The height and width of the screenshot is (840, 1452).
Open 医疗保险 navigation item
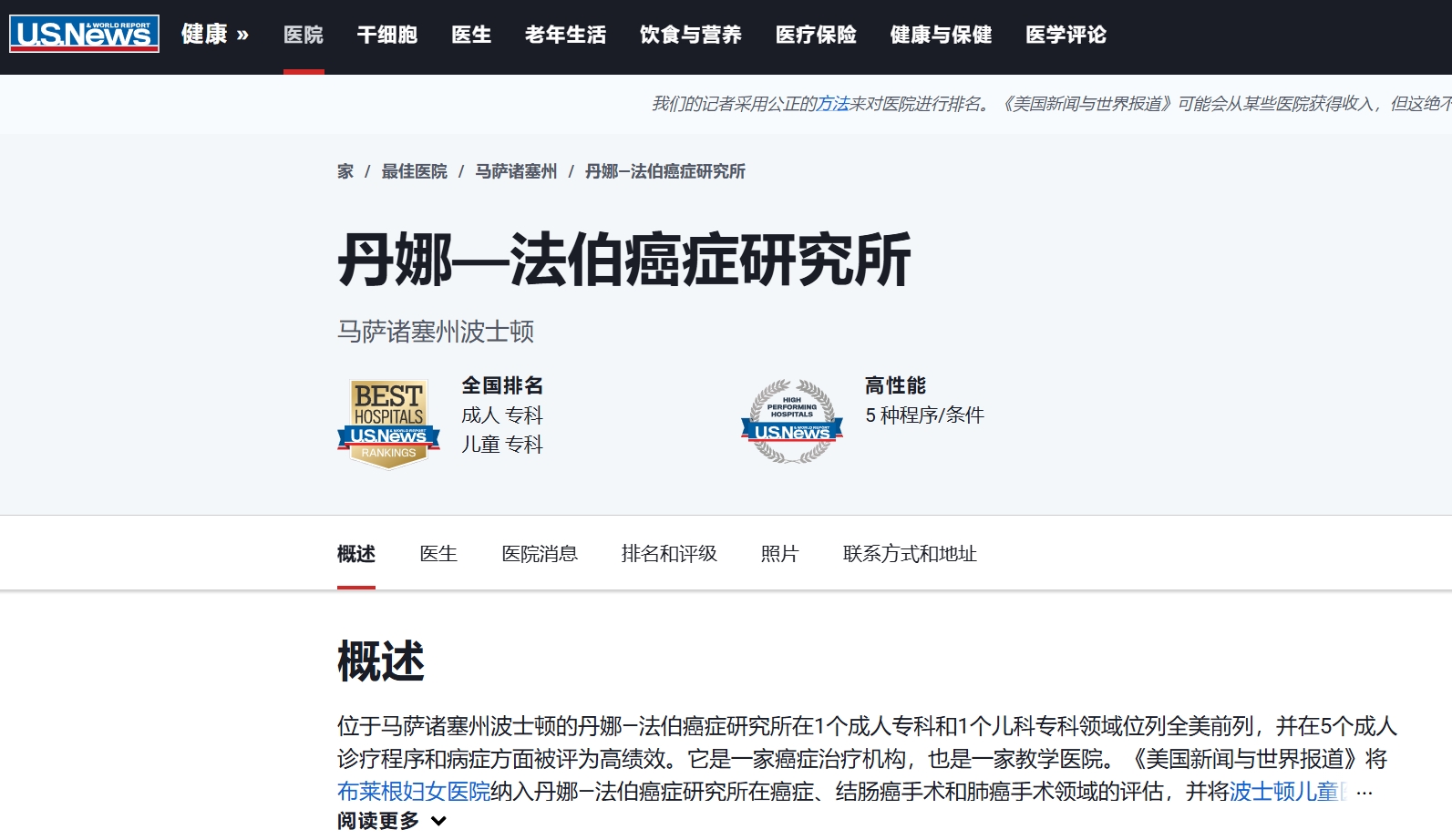817,35
